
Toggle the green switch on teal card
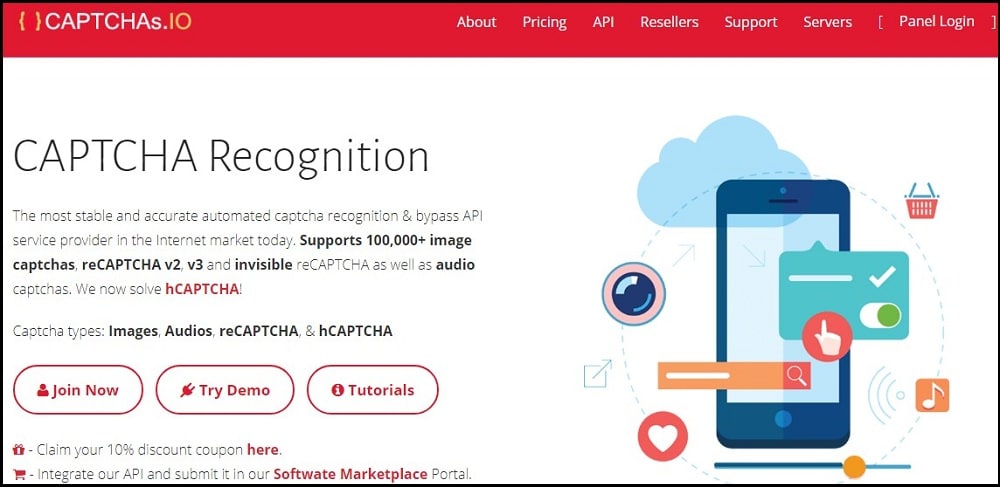880,316
